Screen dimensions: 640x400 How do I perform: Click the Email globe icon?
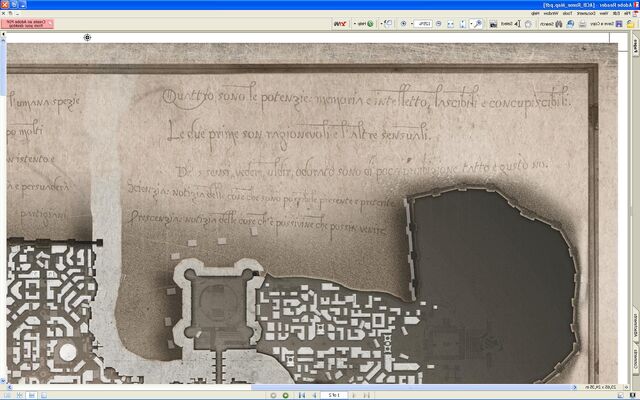(570, 24)
